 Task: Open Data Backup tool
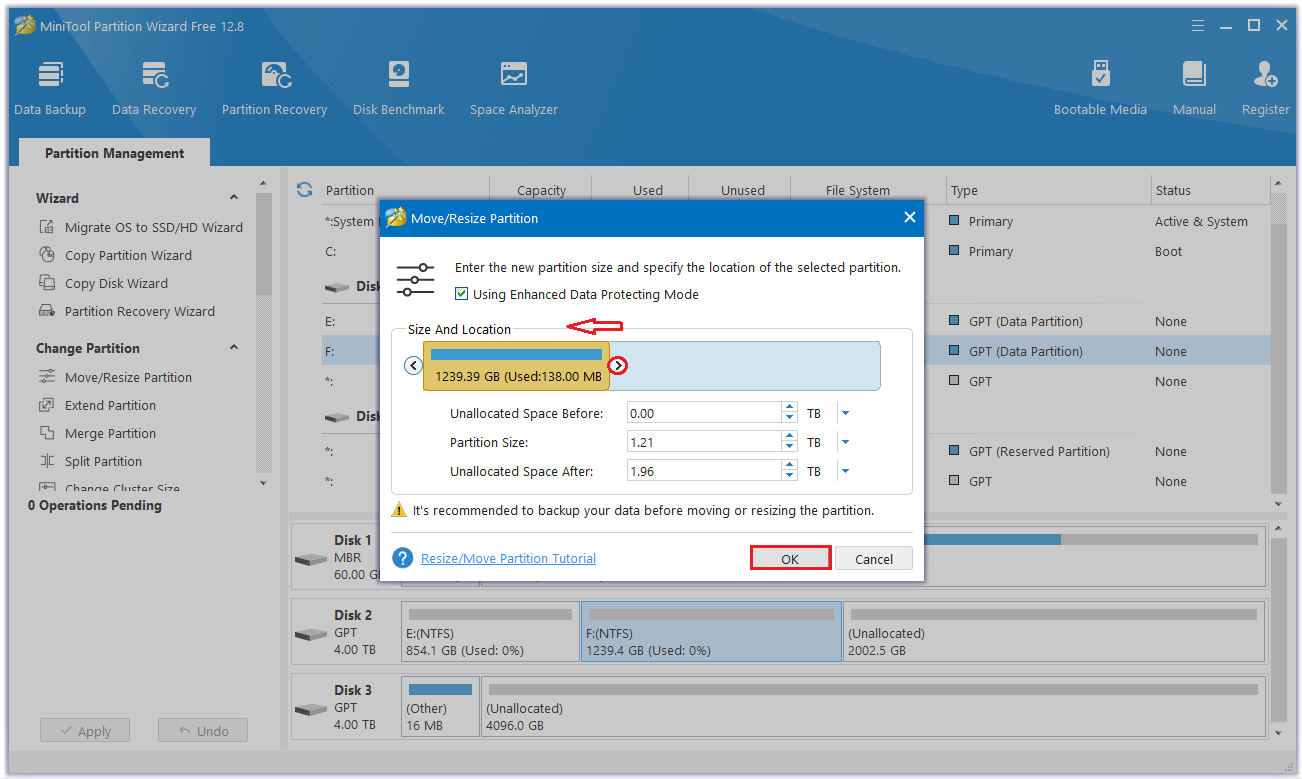click(x=50, y=88)
